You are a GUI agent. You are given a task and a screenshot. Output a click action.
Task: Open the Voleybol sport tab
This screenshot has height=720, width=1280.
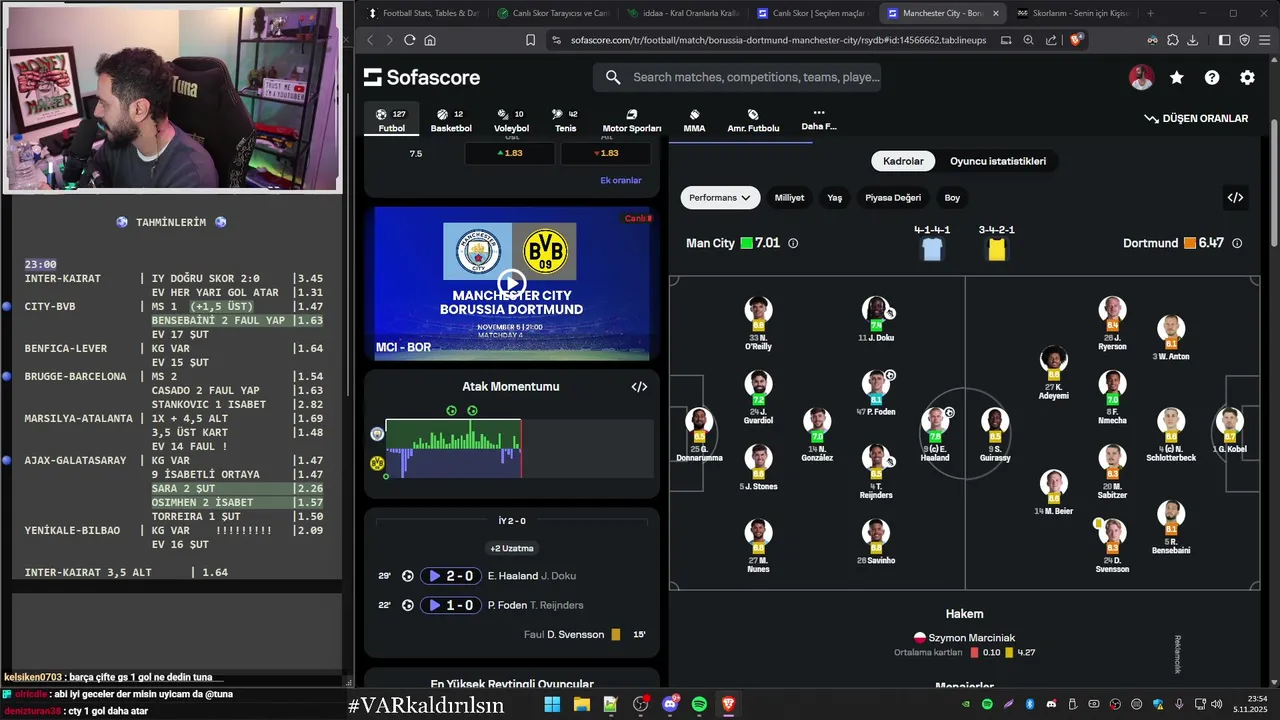pos(511,120)
